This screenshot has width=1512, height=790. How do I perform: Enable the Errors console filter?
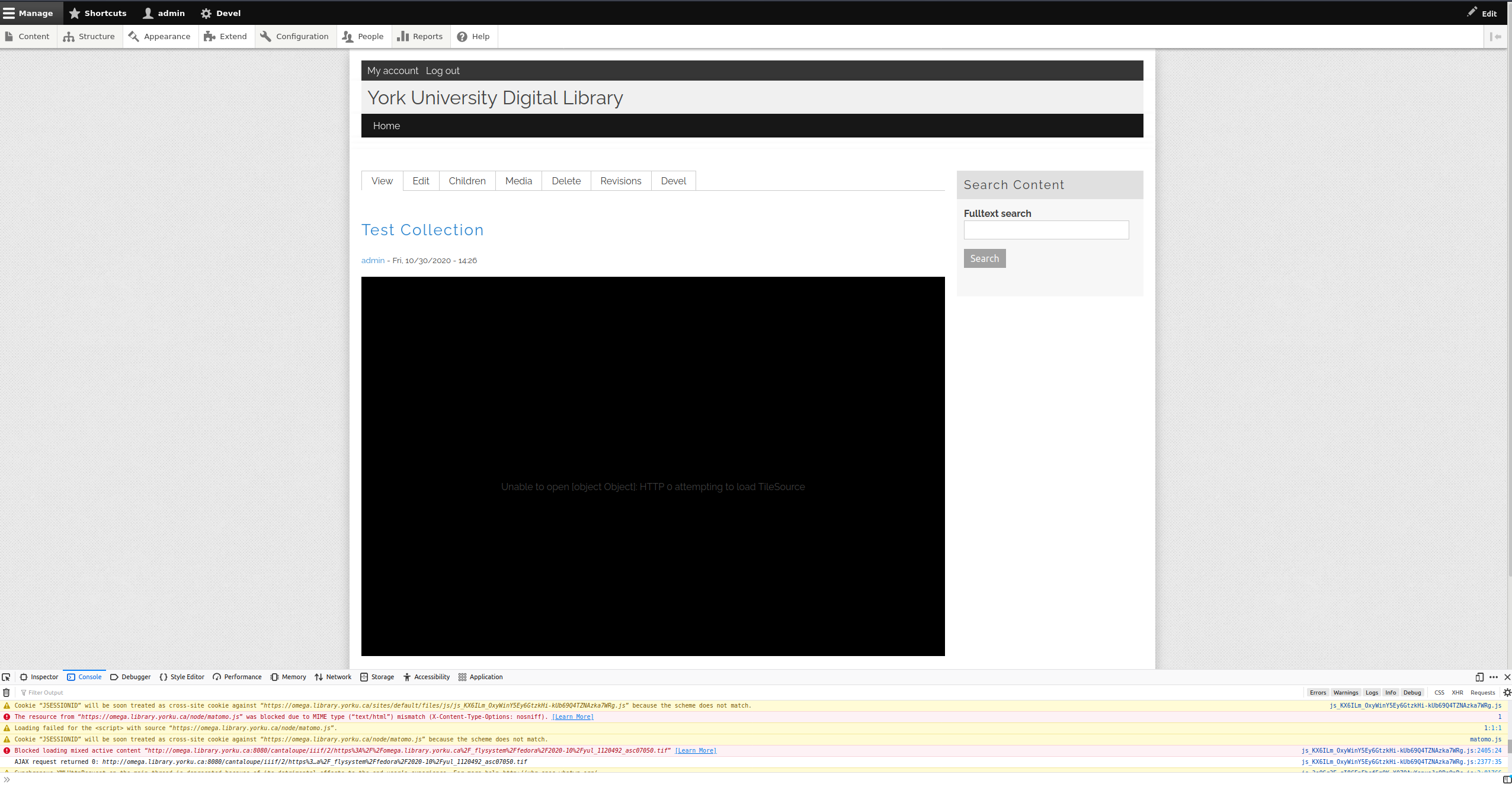(x=1317, y=692)
